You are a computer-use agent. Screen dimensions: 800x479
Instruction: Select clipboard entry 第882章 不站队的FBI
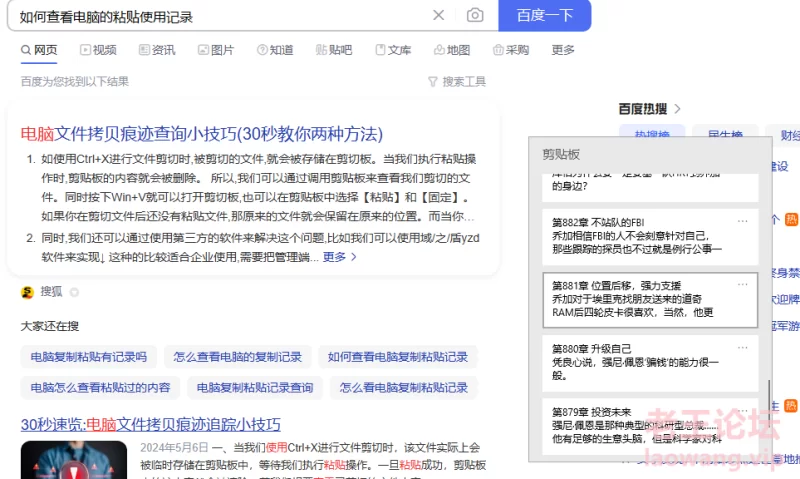coord(649,236)
